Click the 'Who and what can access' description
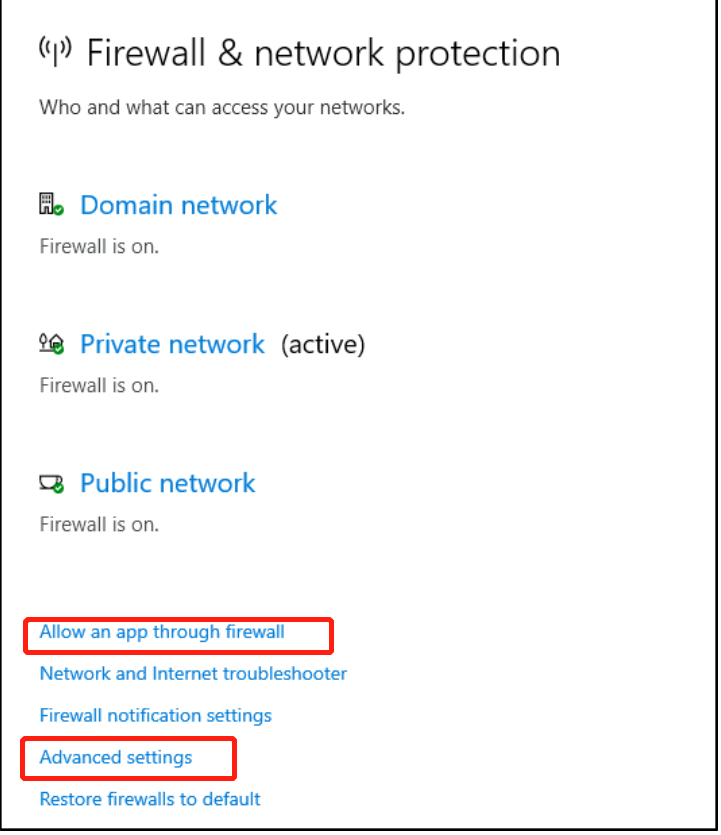 222,107
